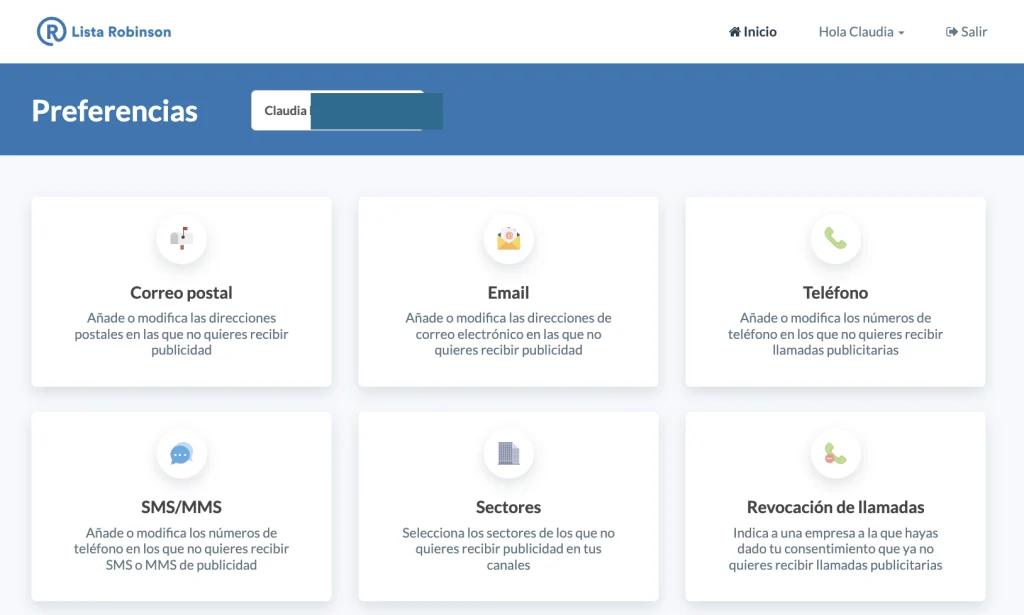Select the Teléfono handset icon
This screenshot has width=1024, height=615.
[836, 239]
